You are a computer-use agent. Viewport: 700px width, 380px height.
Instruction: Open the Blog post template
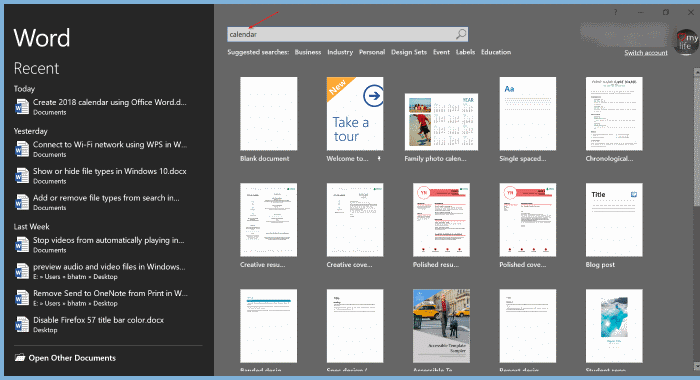614,220
